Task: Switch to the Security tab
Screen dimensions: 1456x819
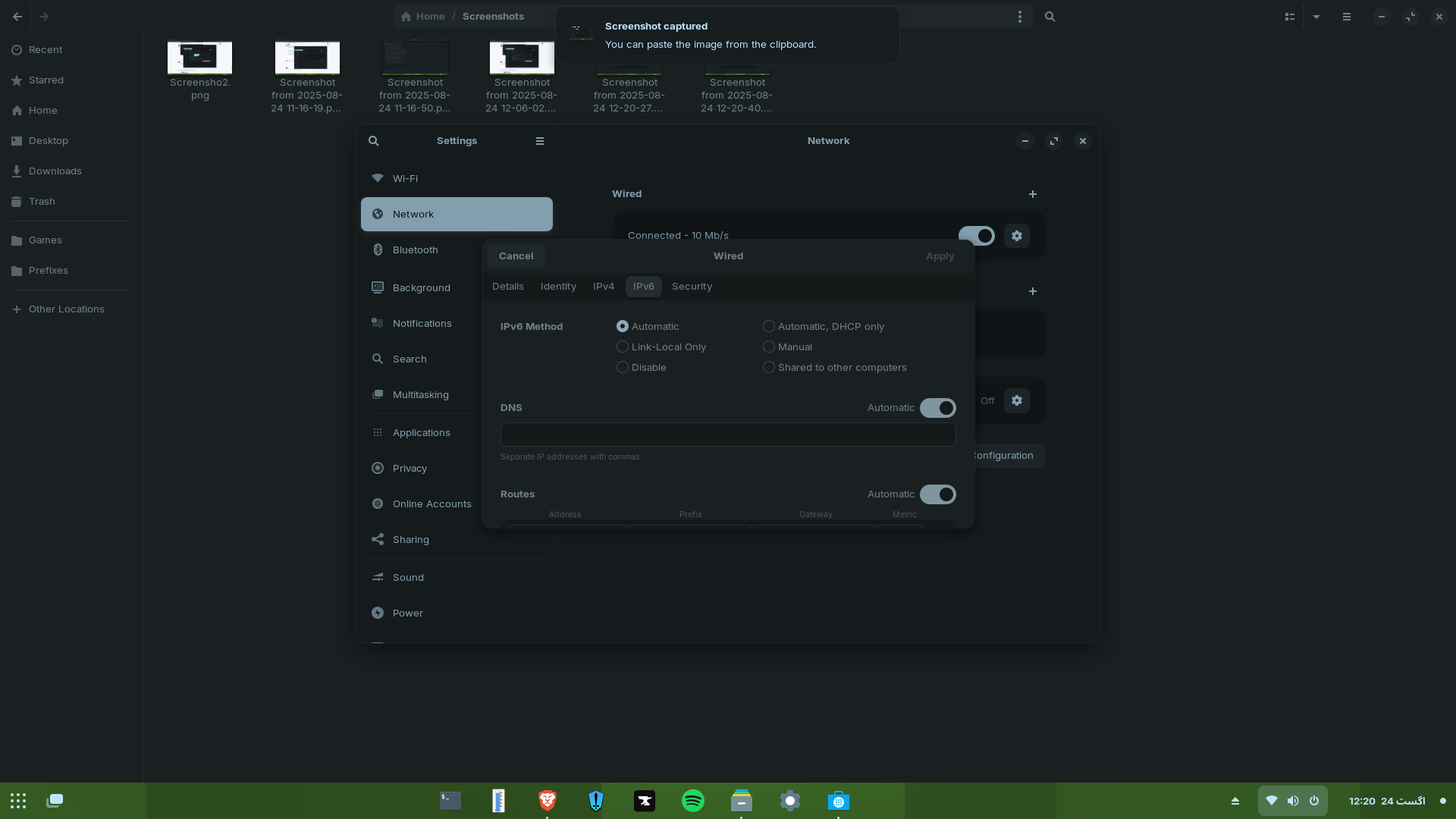Action: (691, 287)
